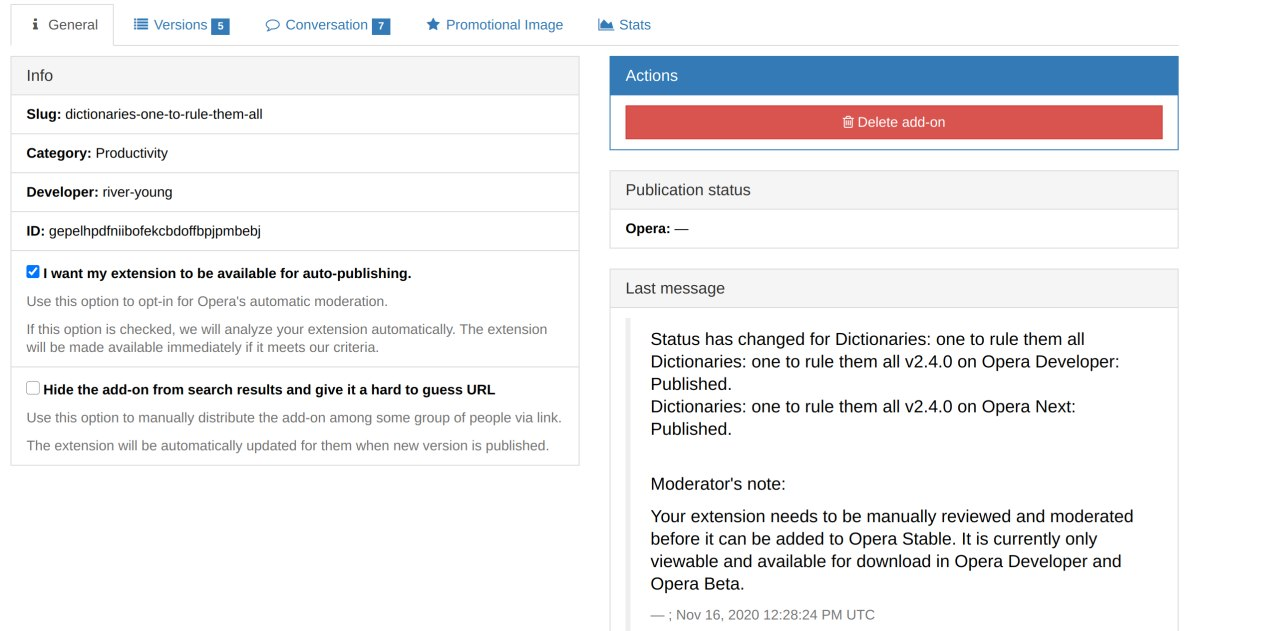
Task: Uncheck the auto-publishing checkbox
Action: coord(33,272)
